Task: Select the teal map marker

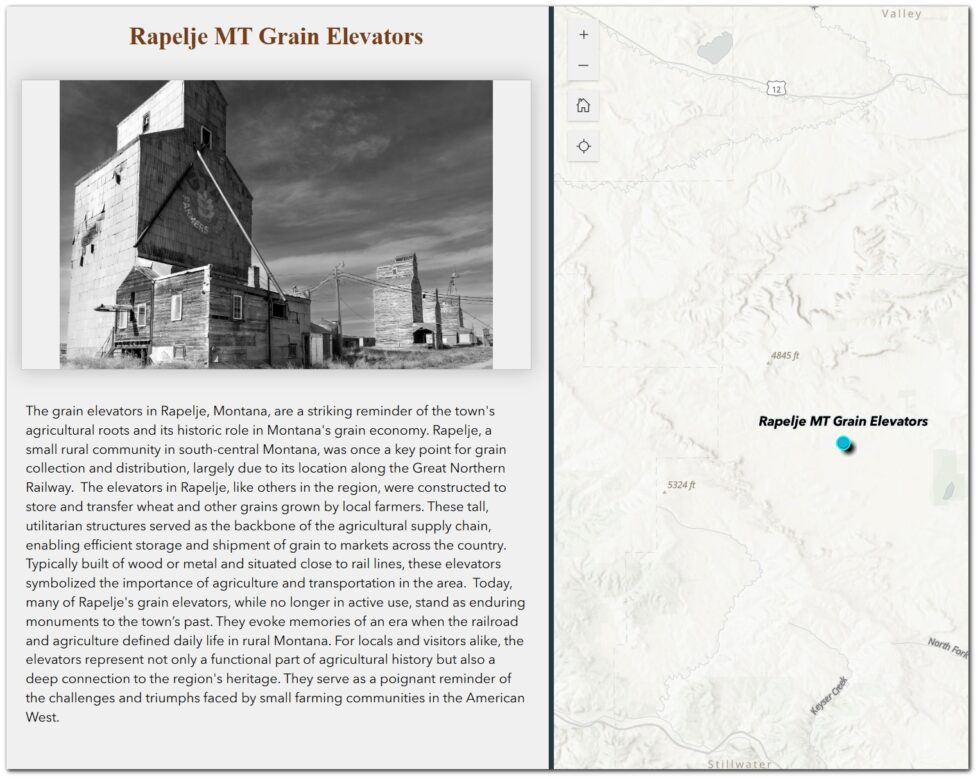Action: [x=843, y=443]
